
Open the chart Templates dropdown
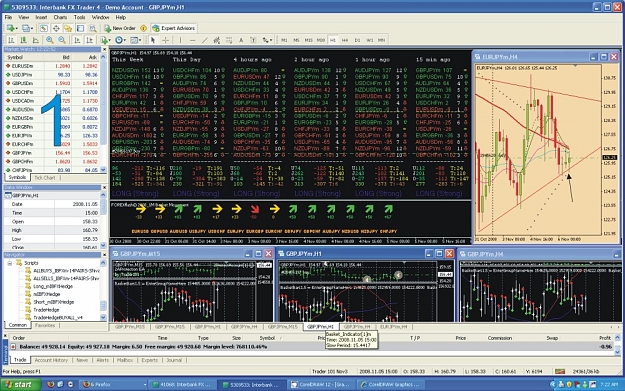(x=136, y=40)
